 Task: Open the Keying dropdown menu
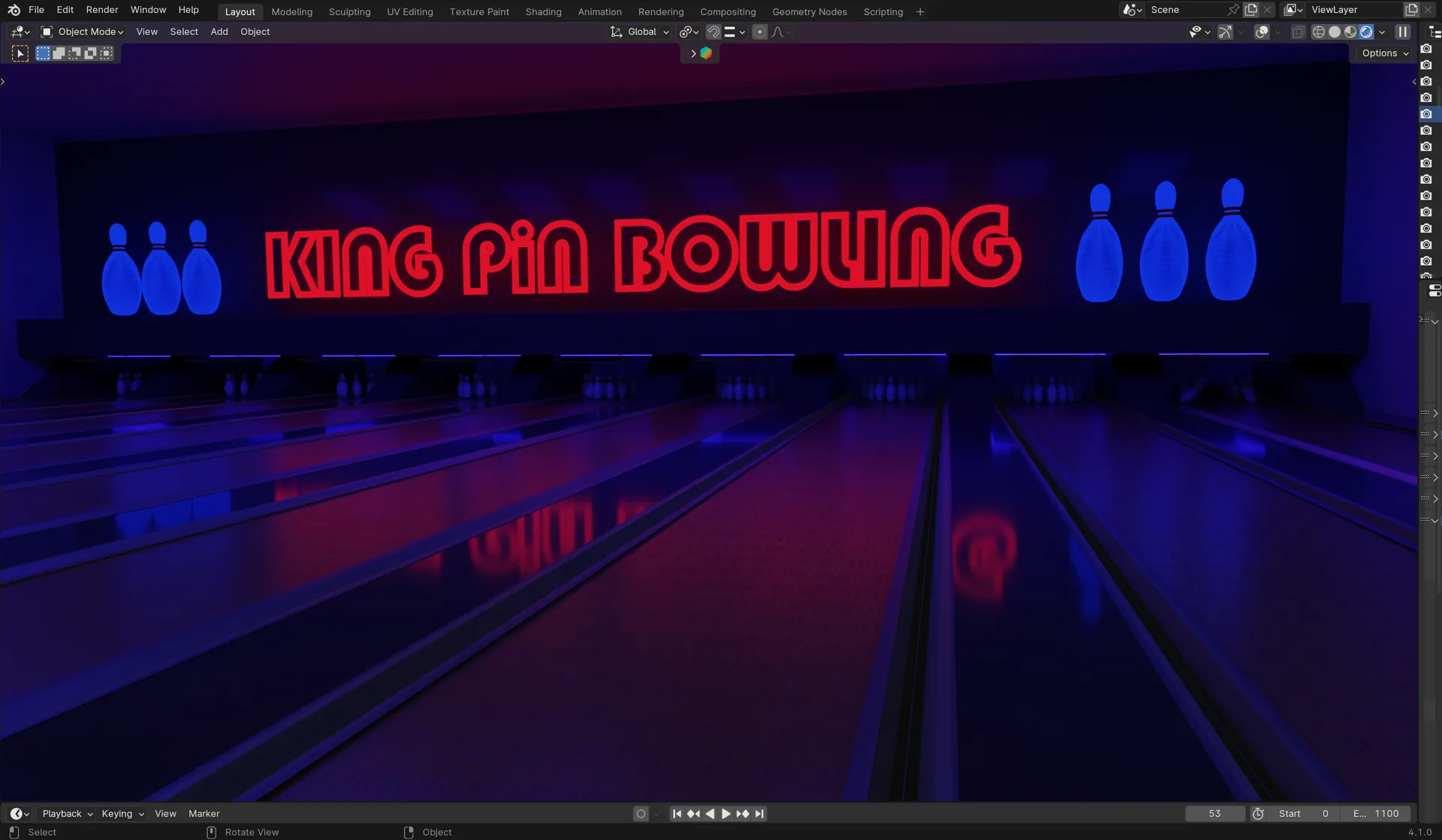(122, 814)
